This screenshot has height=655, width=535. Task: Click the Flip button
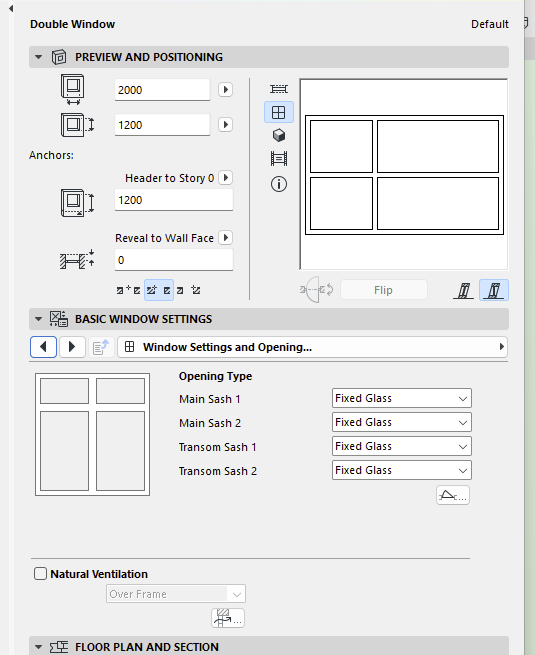click(x=383, y=290)
